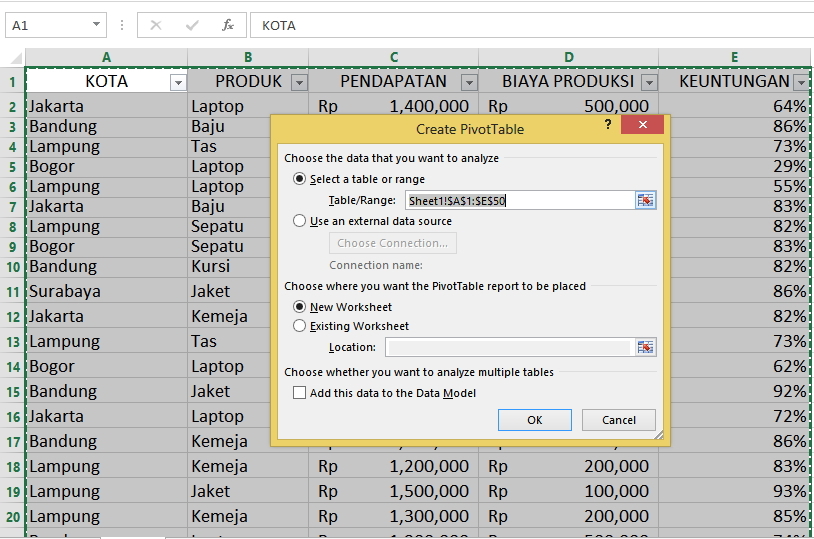Confirm the dialog with OK
The height and width of the screenshot is (539, 814).
click(x=535, y=420)
